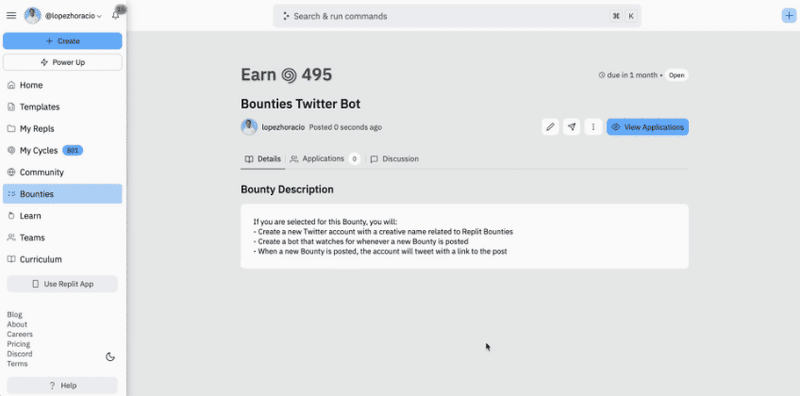This screenshot has height=396, width=800.
Task: Select Bounties in the sidebar
Action: (62, 194)
